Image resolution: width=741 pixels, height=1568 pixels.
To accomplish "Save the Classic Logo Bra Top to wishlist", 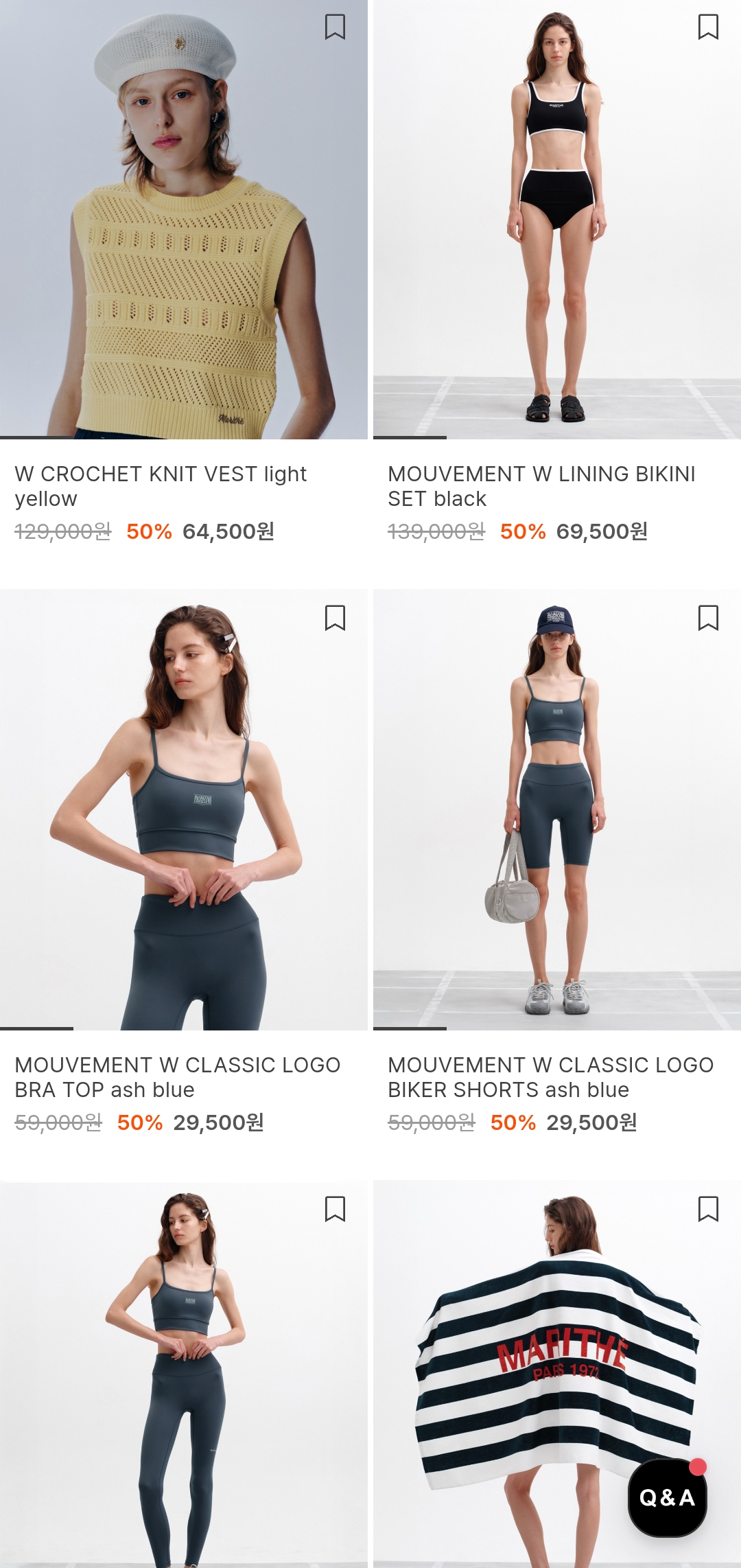I will coord(335,618).
